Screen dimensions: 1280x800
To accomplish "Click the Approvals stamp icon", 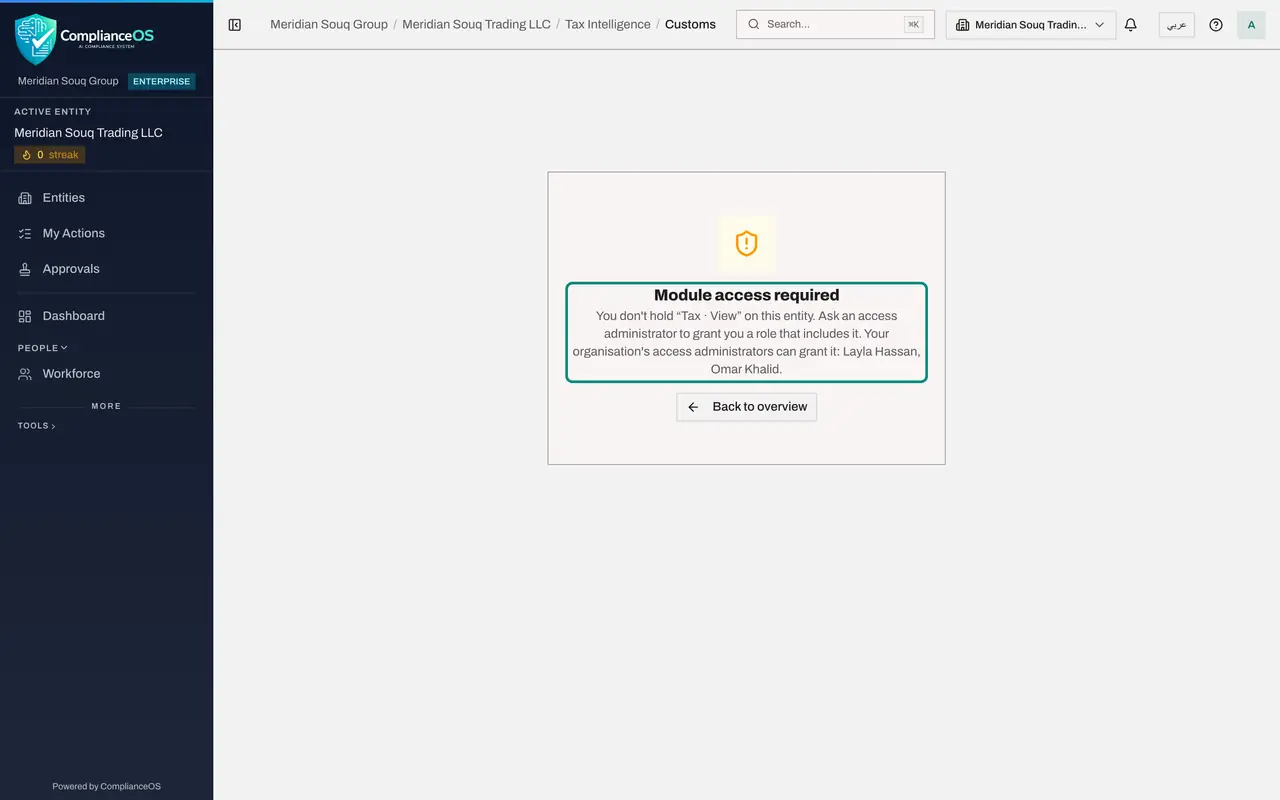I will click(x=25, y=269).
